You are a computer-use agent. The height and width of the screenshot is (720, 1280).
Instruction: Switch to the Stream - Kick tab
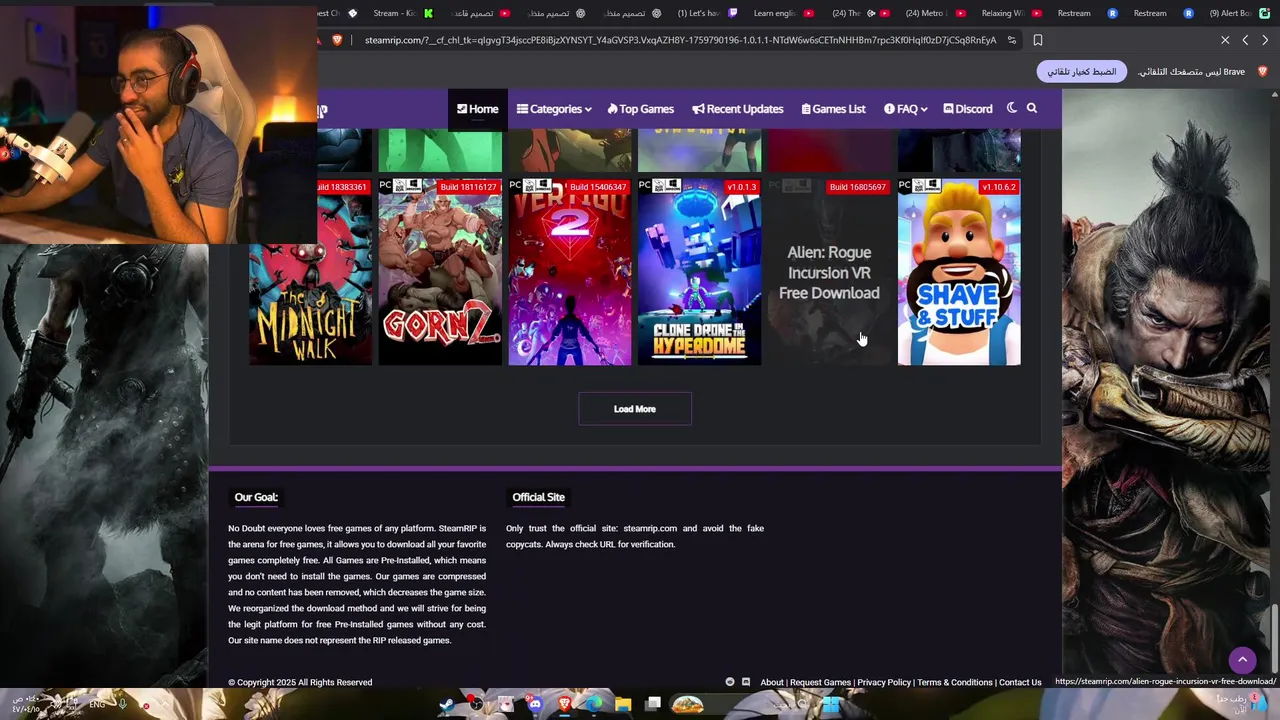point(404,13)
